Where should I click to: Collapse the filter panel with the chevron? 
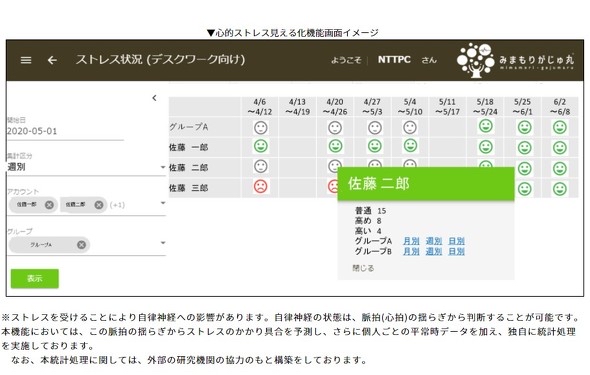click(154, 98)
